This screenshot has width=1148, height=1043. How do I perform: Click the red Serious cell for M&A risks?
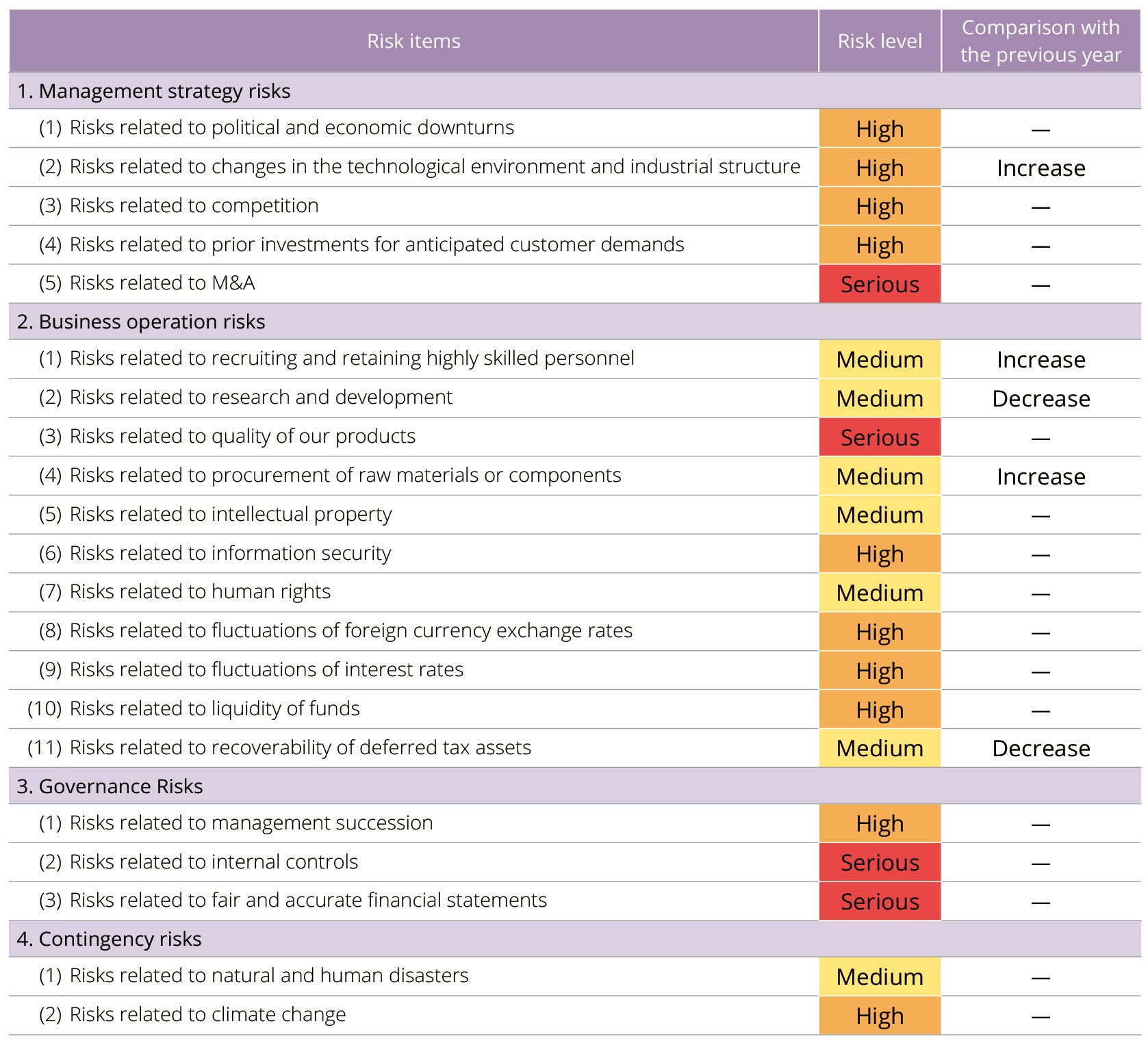[x=880, y=284]
